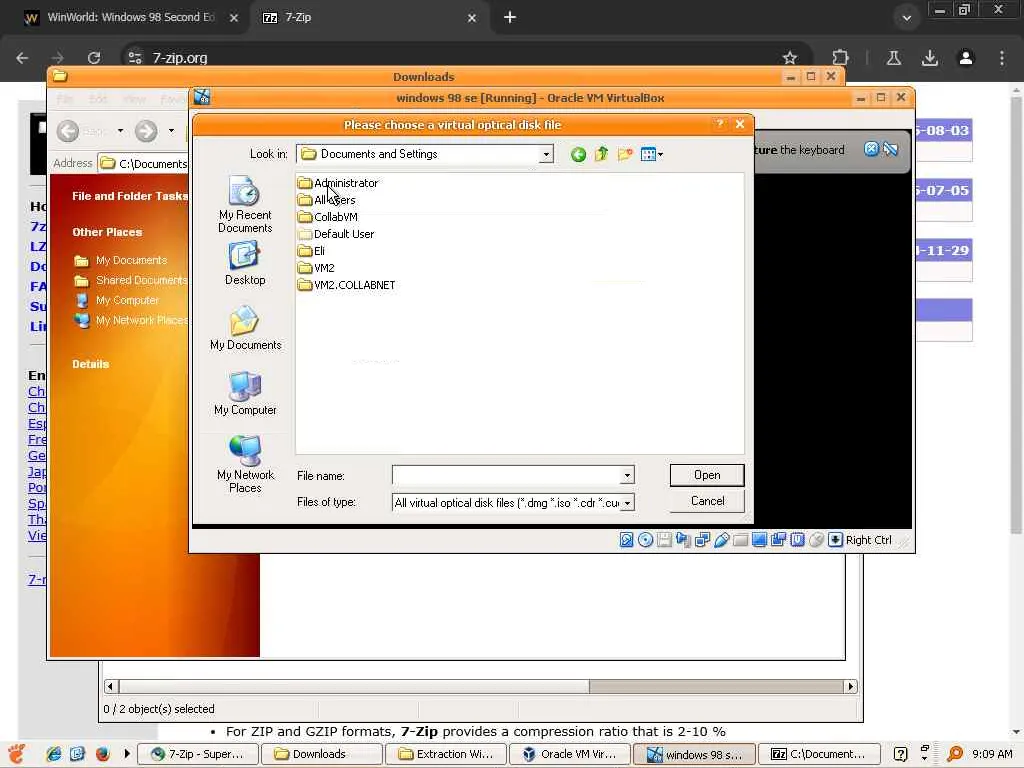Switch to Extraction Wizard taskbar button

click(445, 754)
